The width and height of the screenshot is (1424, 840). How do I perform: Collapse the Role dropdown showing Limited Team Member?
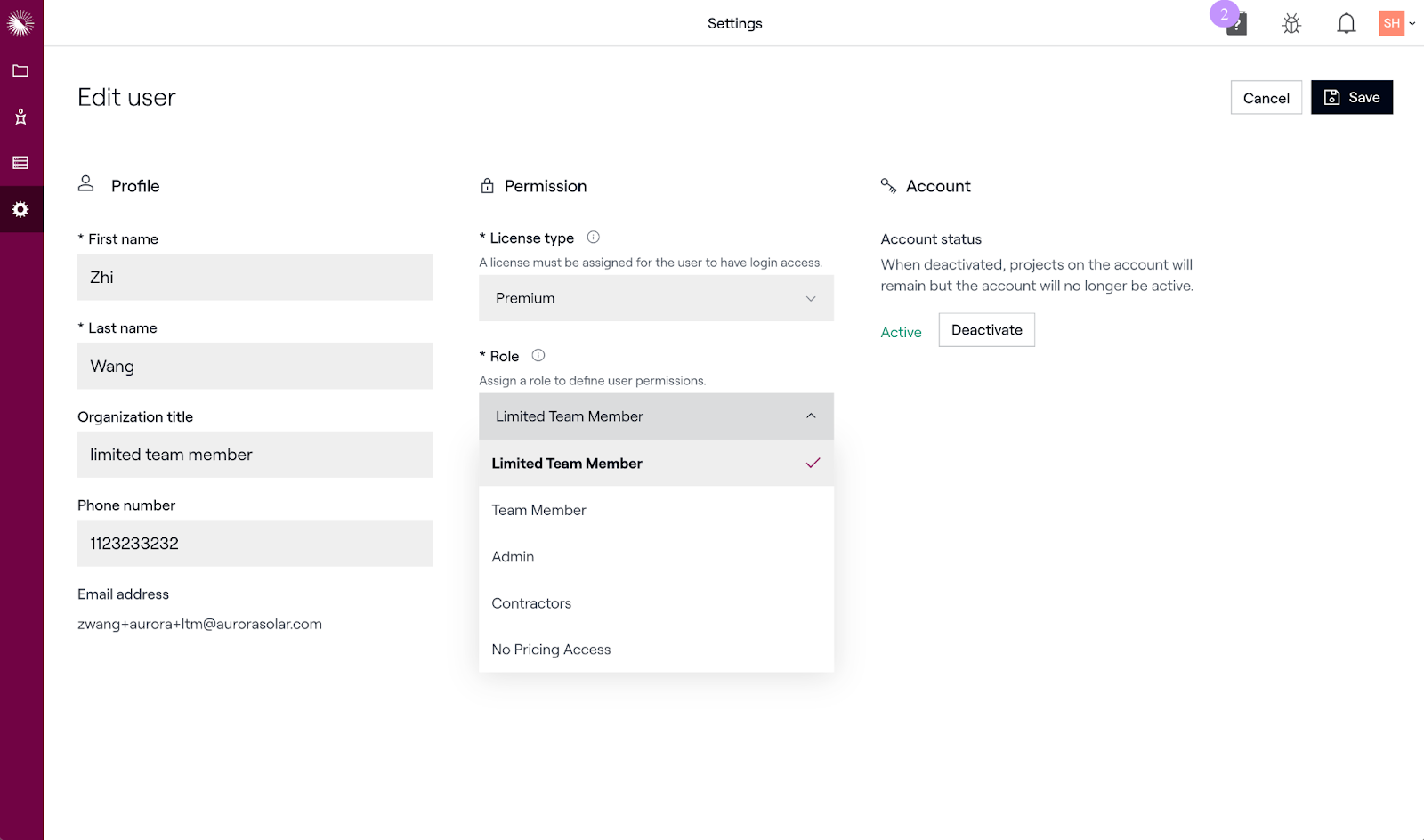click(x=656, y=416)
